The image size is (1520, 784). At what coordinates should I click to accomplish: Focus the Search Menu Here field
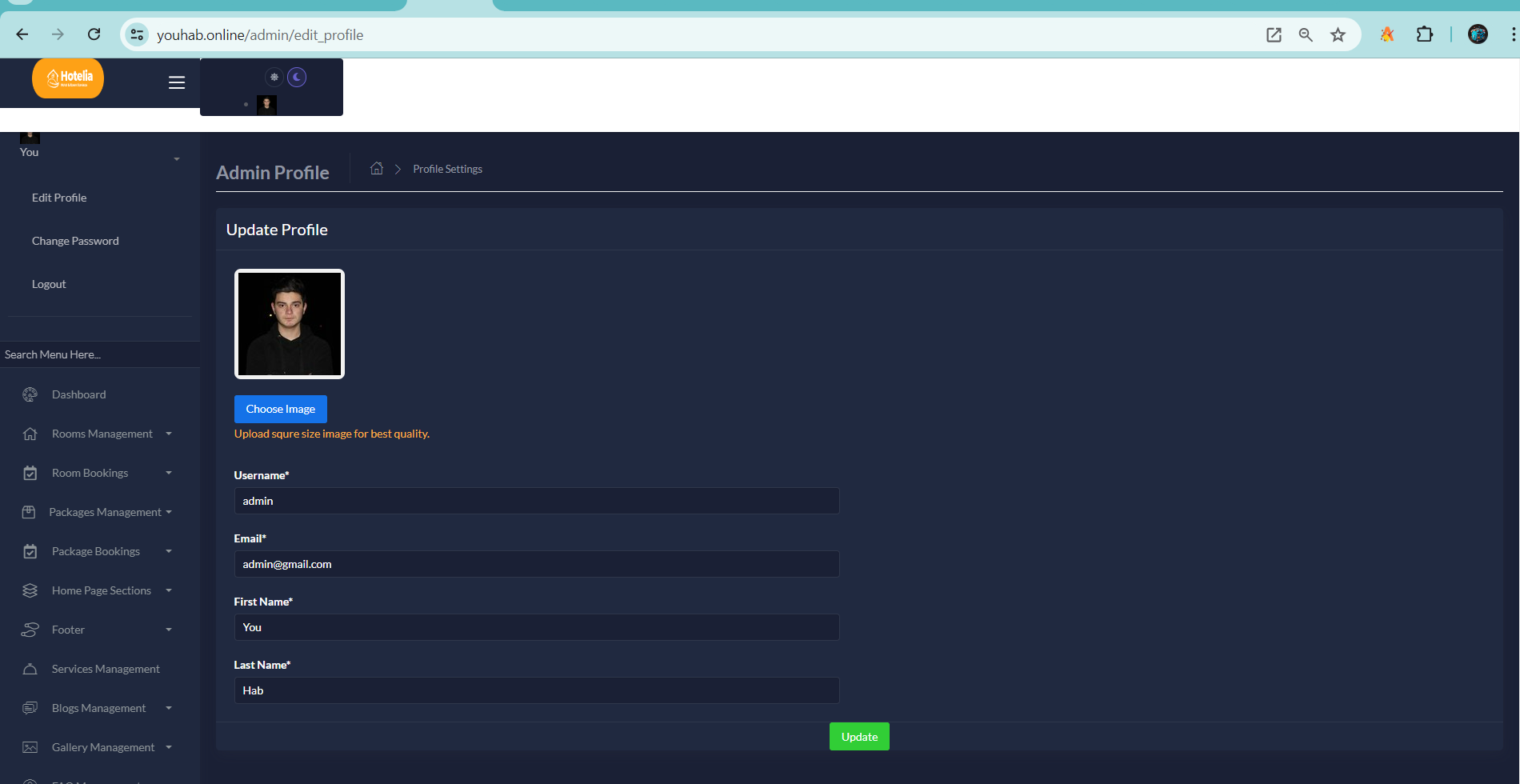(100, 354)
